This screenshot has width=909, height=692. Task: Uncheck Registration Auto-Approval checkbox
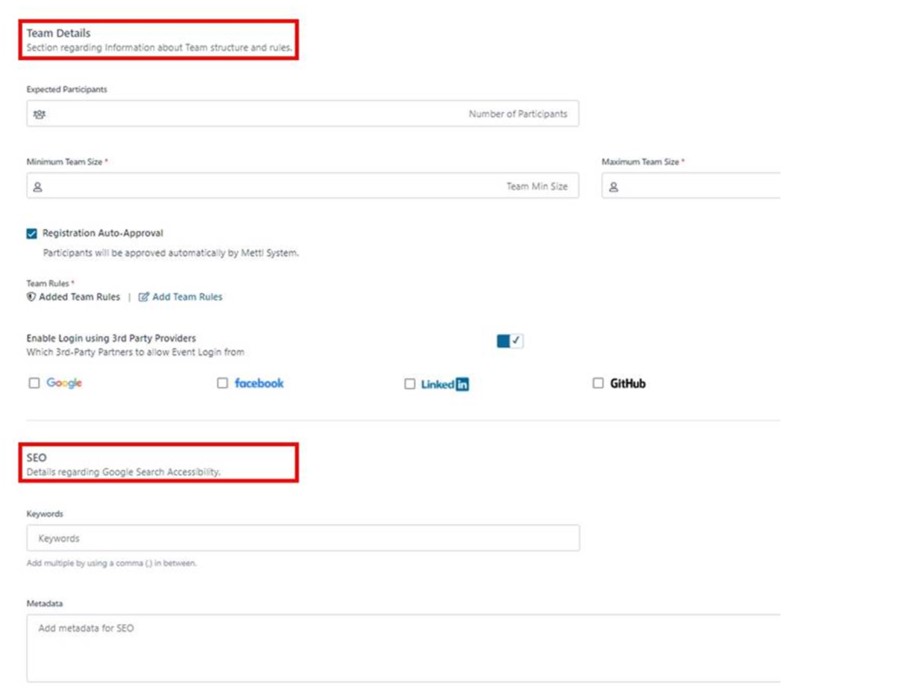[x=32, y=234]
